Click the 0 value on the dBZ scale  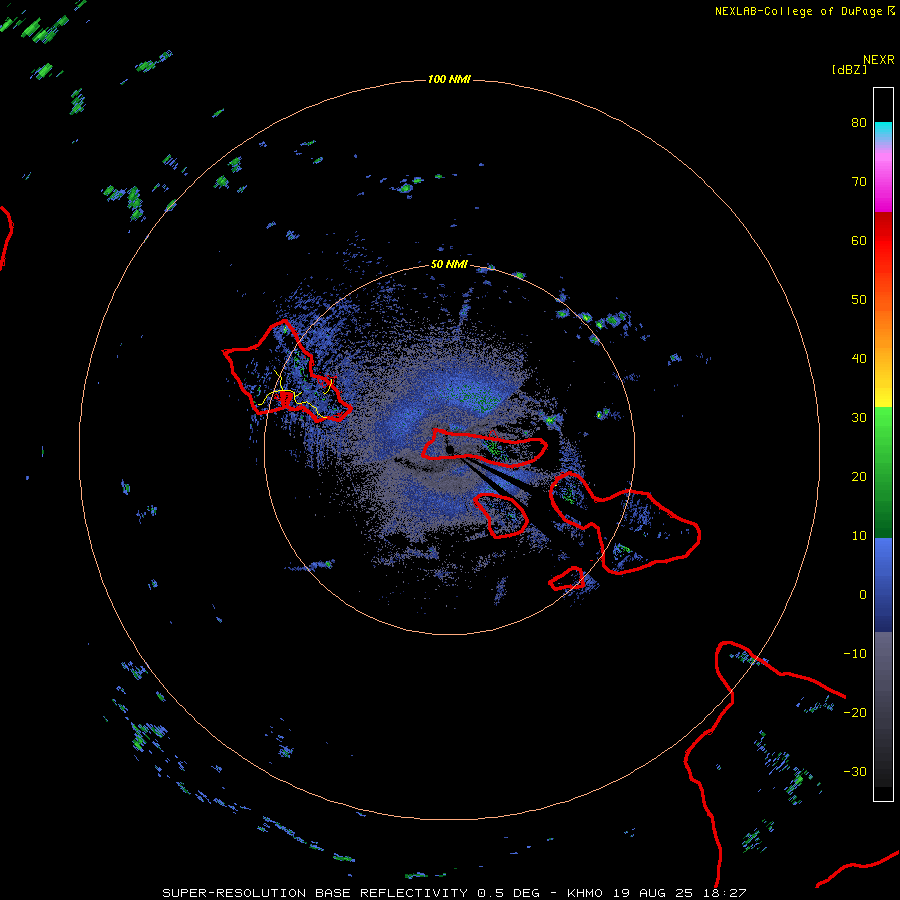pos(863,595)
